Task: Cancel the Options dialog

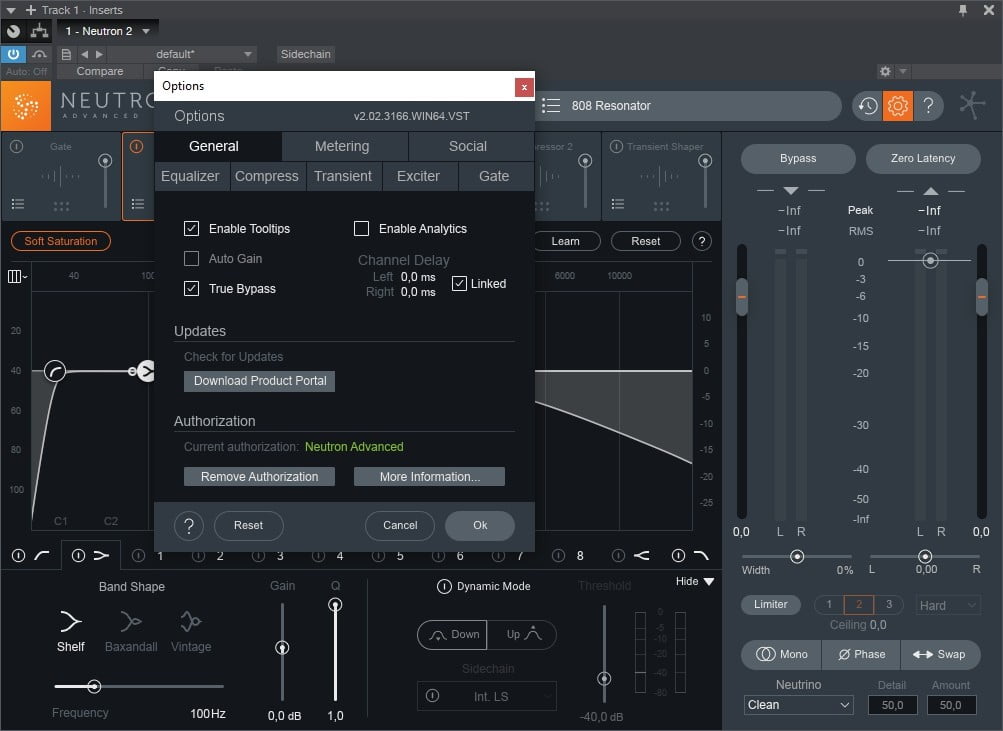Action: (400, 526)
